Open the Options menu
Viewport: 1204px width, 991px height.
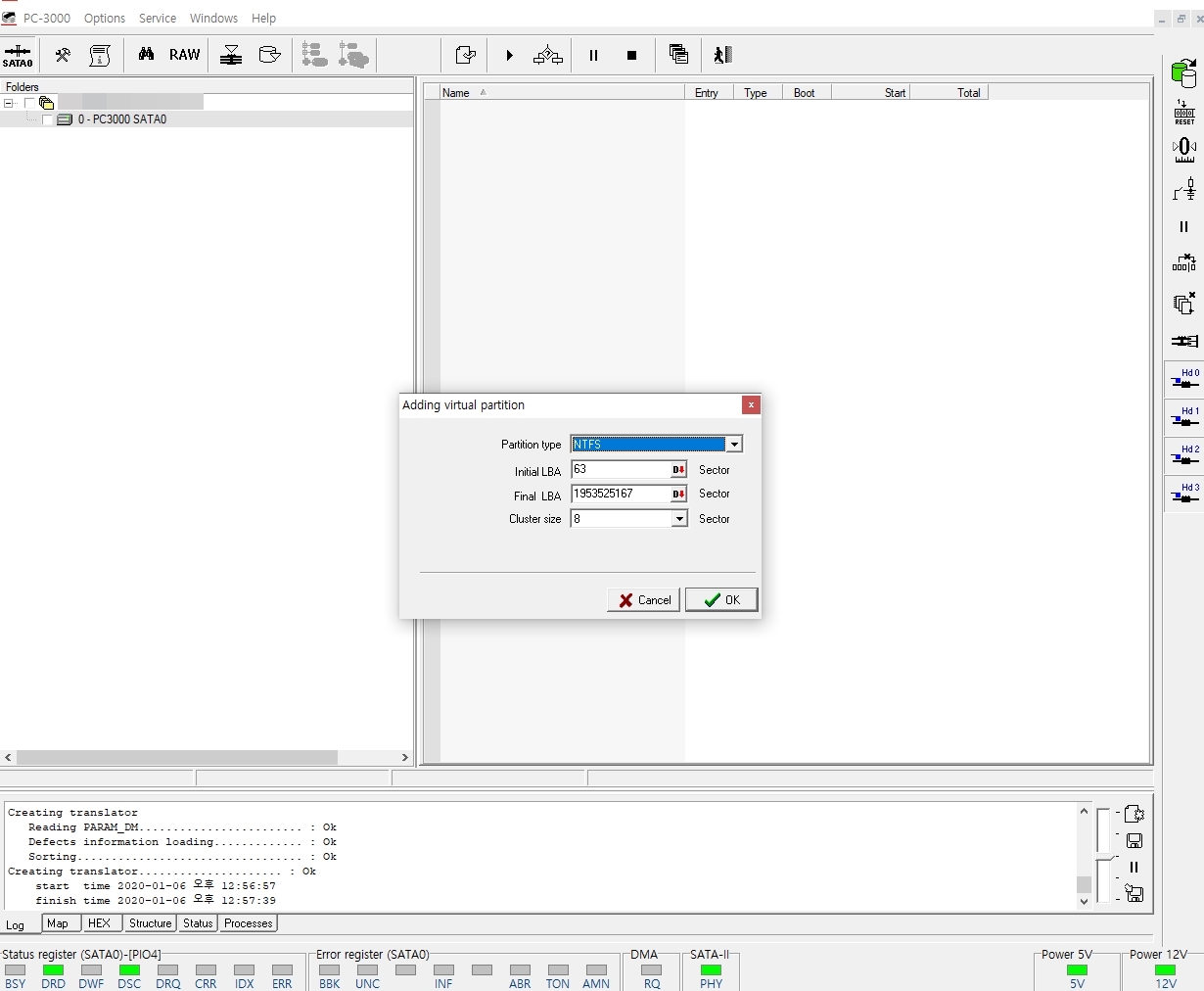[x=105, y=18]
